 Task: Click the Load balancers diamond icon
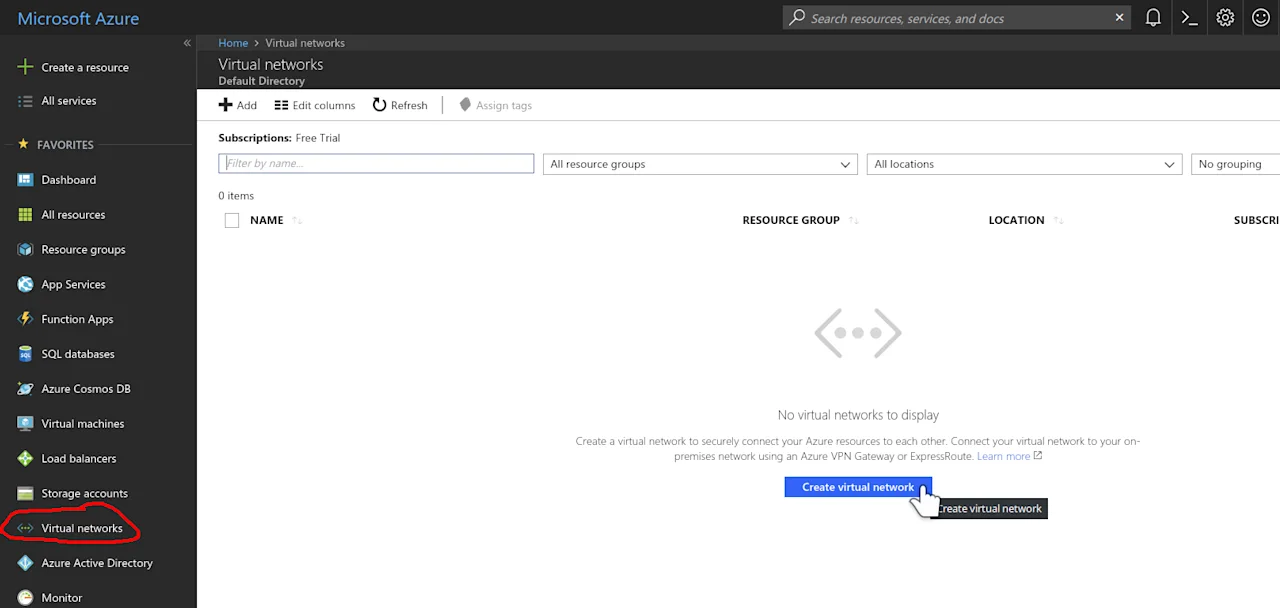click(25, 459)
